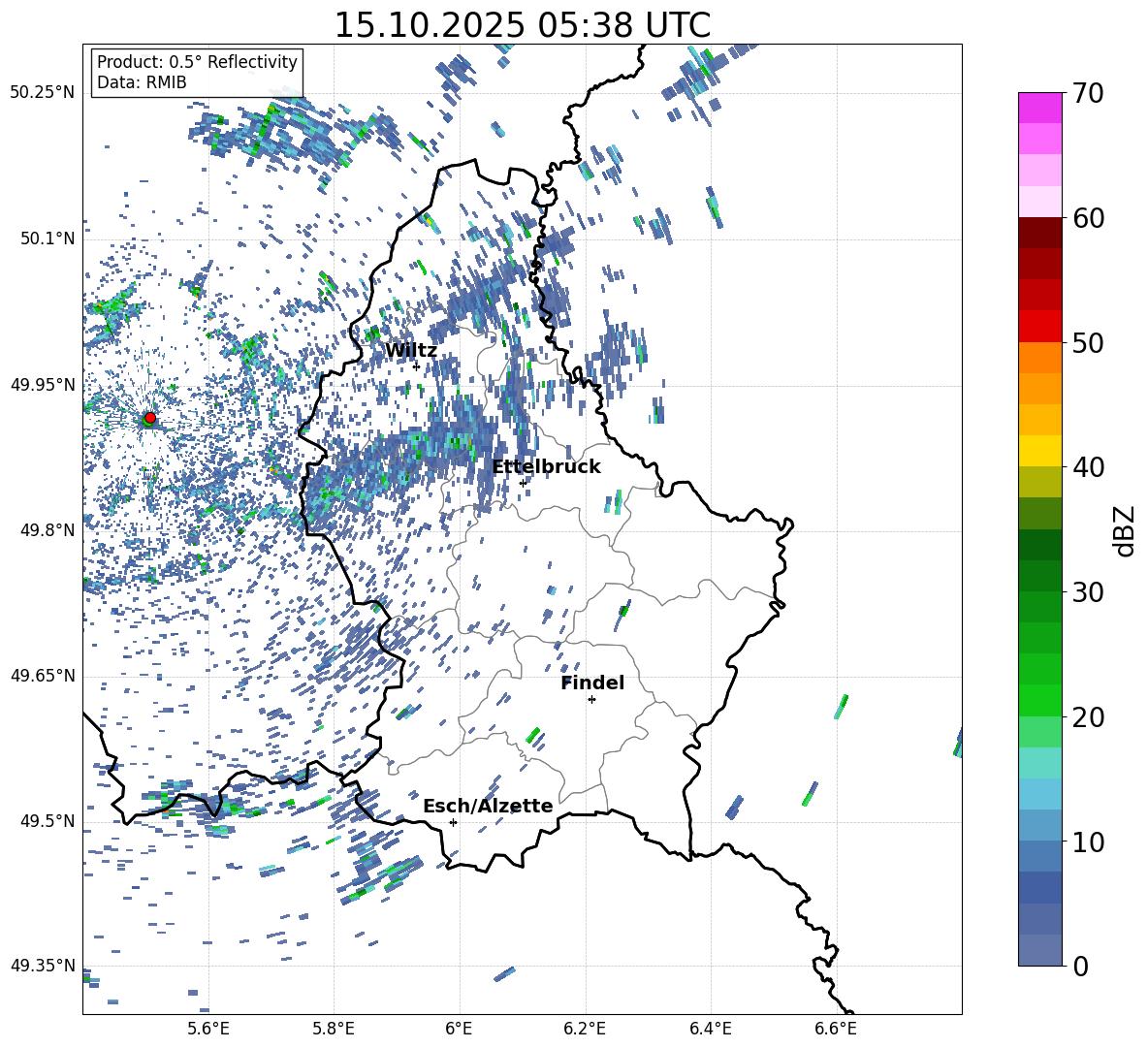1148x1048 pixels.
Task: Pick the yellow 40 dBZ colorbar swatch
Action: [1040, 451]
